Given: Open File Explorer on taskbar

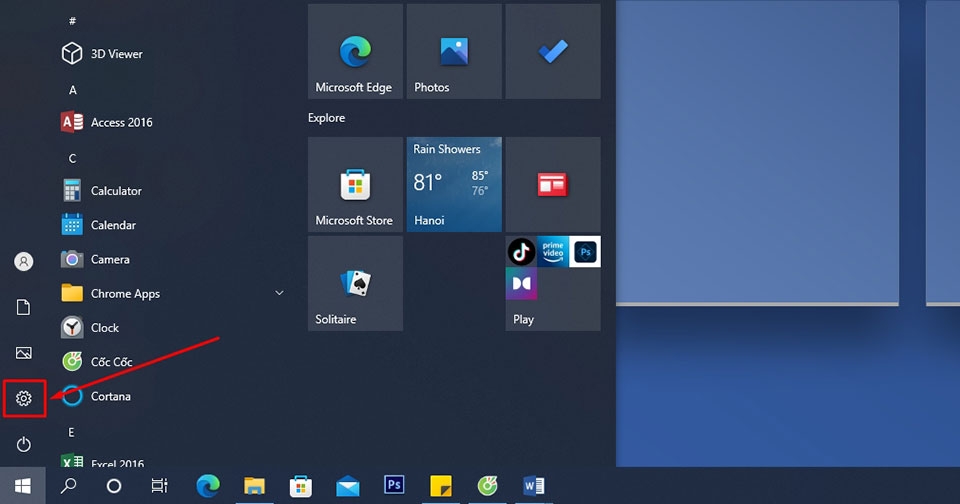Looking at the screenshot, I should pyautogui.click(x=255, y=486).
